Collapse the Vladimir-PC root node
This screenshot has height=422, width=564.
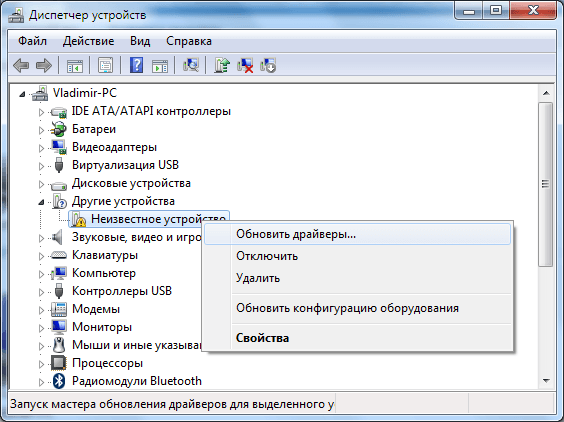coord(22,94)
